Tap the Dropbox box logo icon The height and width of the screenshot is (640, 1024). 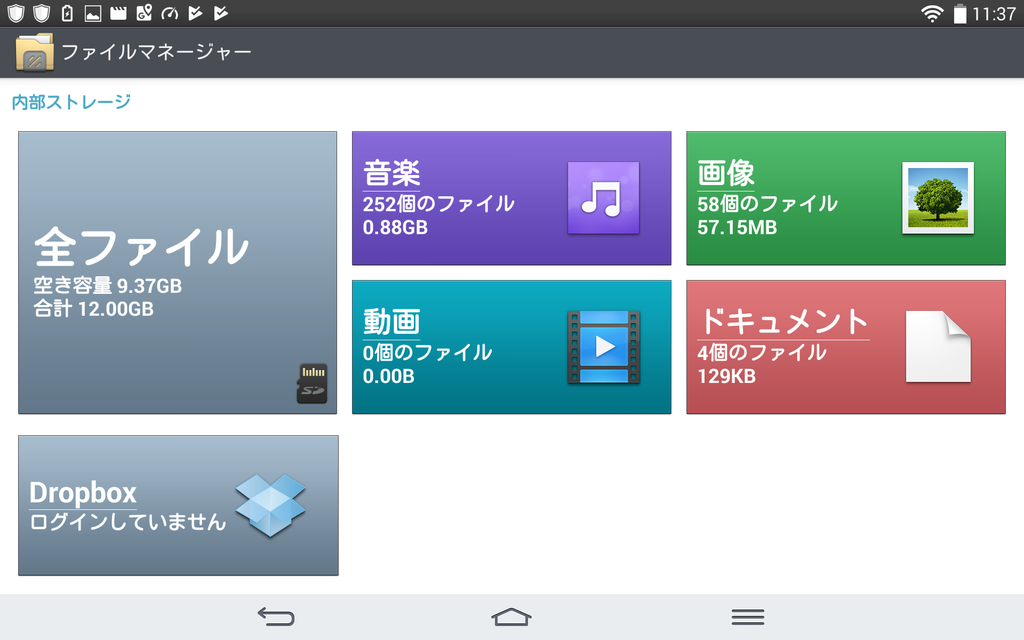pyautogui.click(x=270, y=505)
